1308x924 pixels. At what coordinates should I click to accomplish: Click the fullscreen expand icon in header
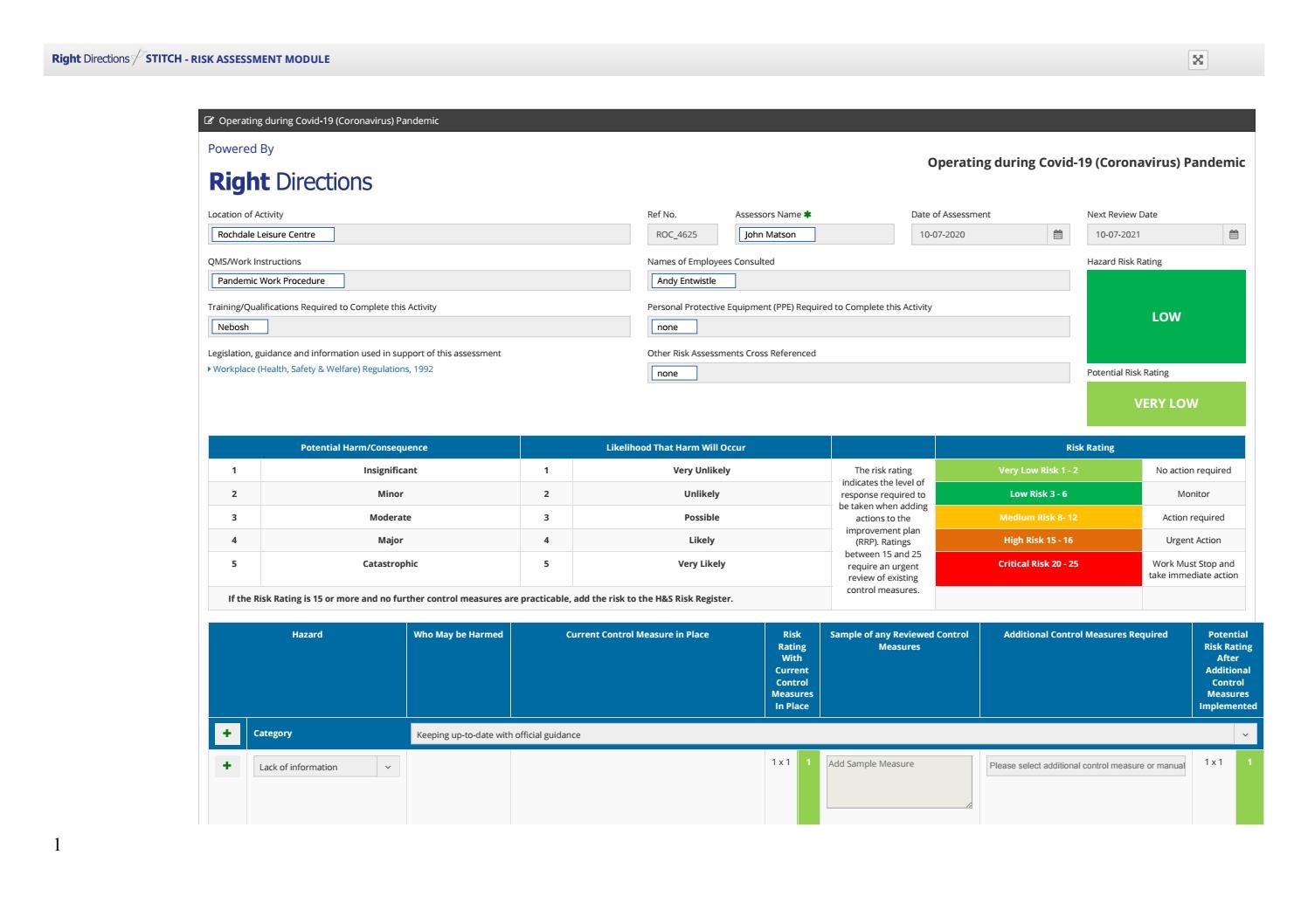coord(1198,59)
